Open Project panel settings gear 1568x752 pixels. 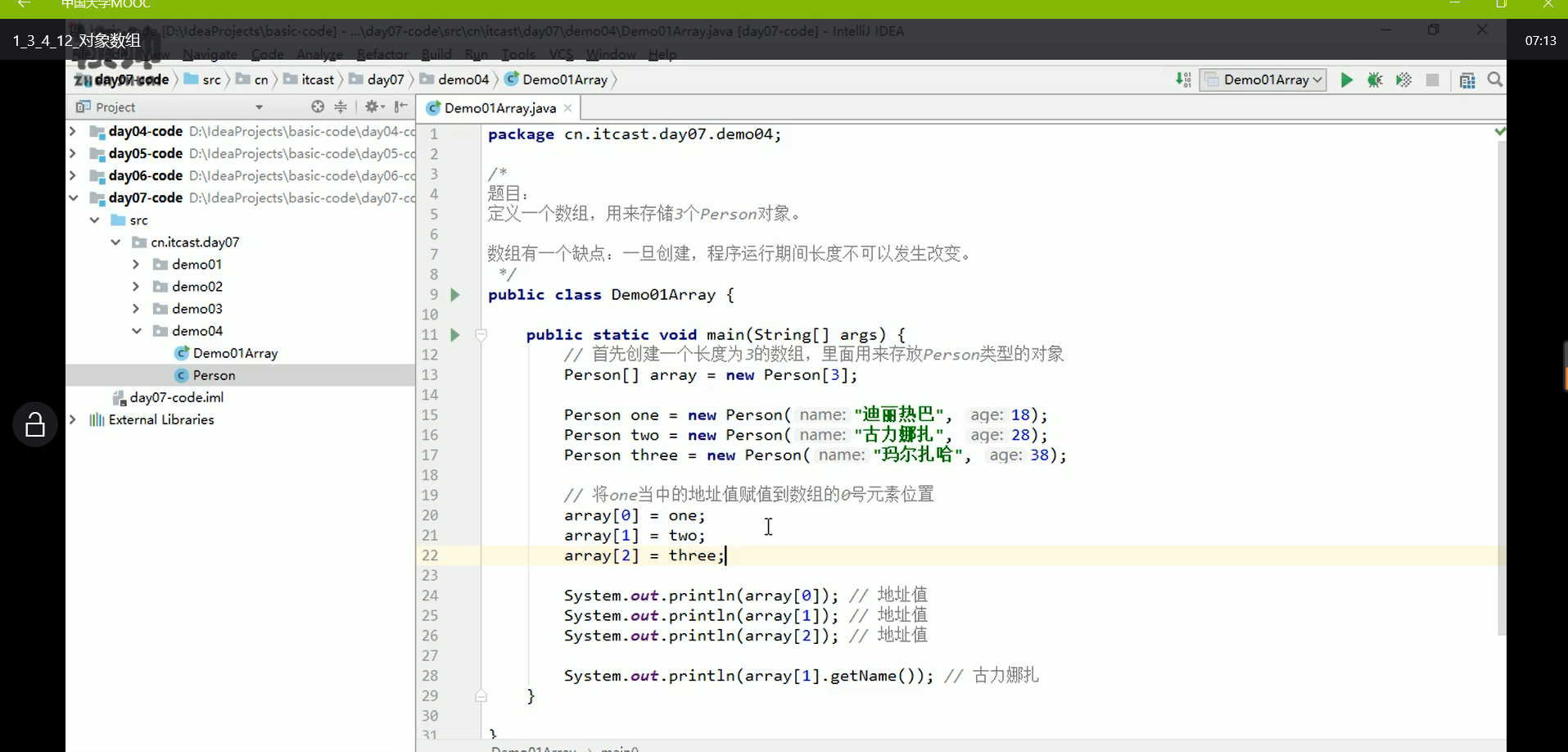pos(374,106)
